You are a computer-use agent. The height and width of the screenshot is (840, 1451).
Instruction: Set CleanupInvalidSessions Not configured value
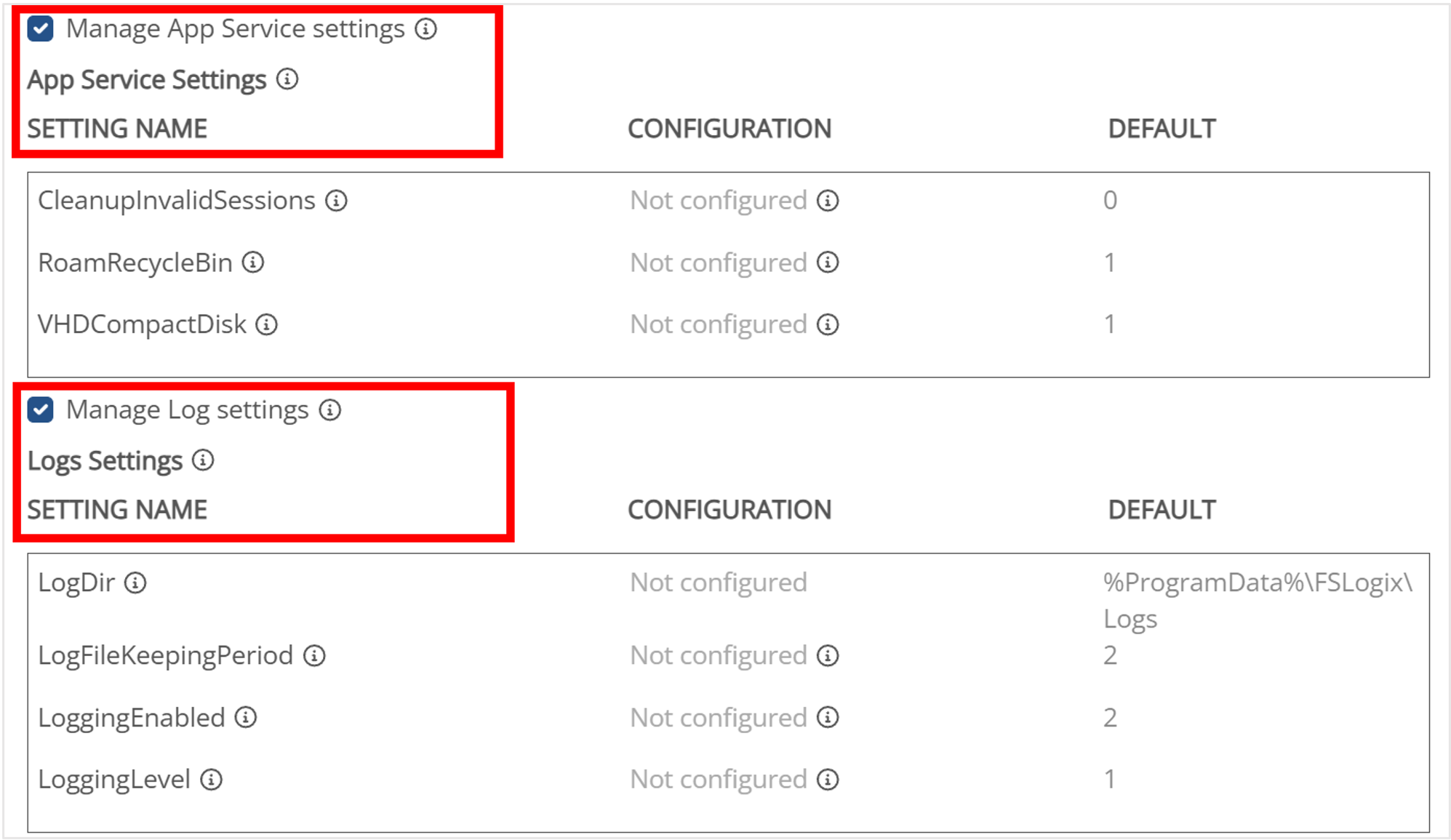(718, 201)
